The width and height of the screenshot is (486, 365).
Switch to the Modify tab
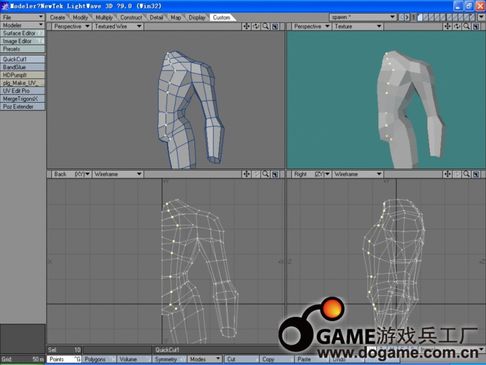[x=80, y=17]
